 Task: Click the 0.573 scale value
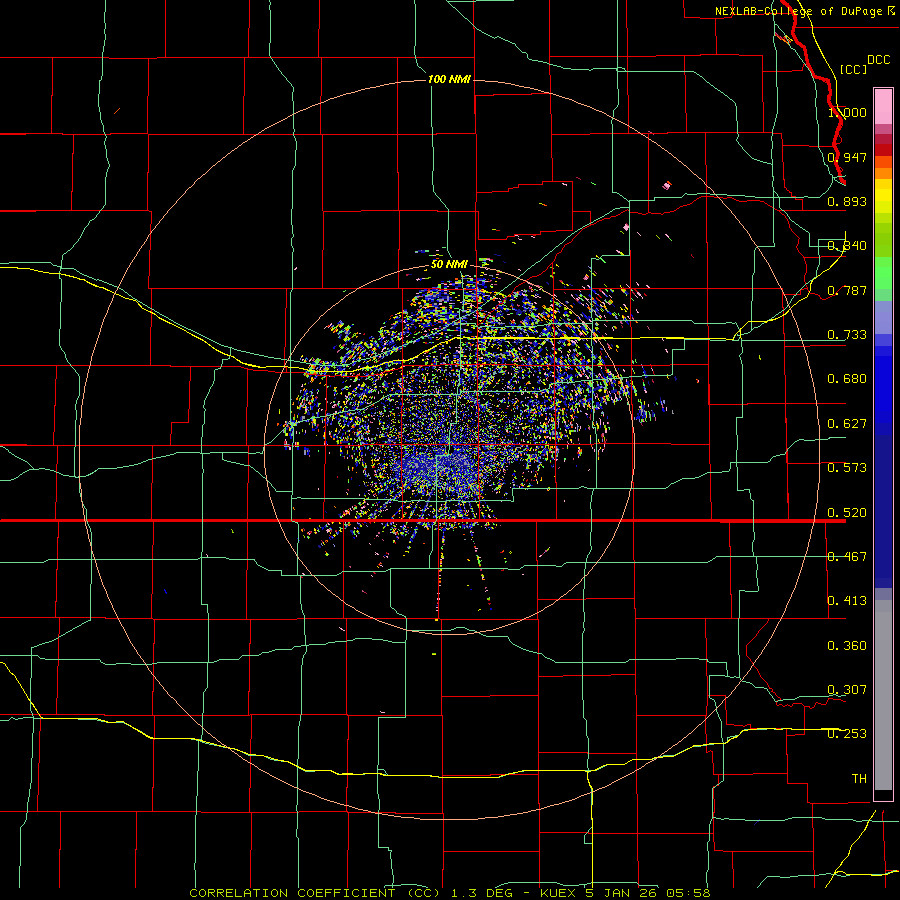tap(847, 468)
